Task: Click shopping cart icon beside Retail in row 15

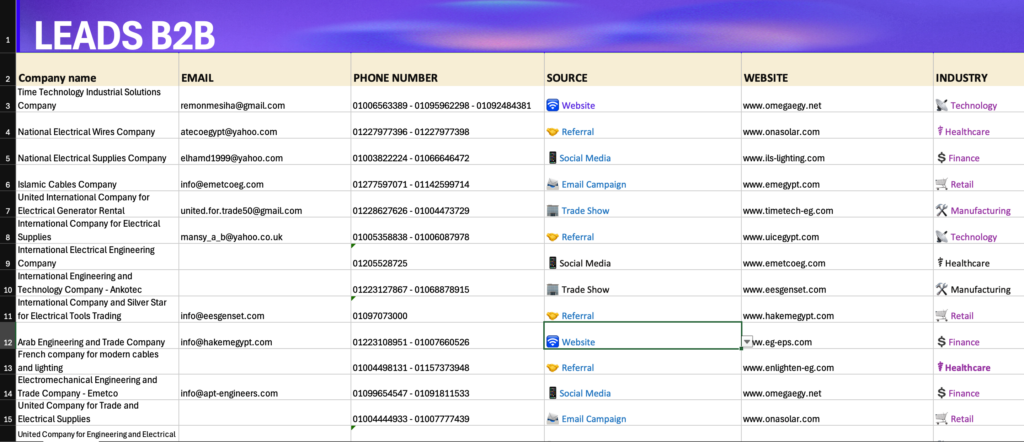Action: pos(942,419)
